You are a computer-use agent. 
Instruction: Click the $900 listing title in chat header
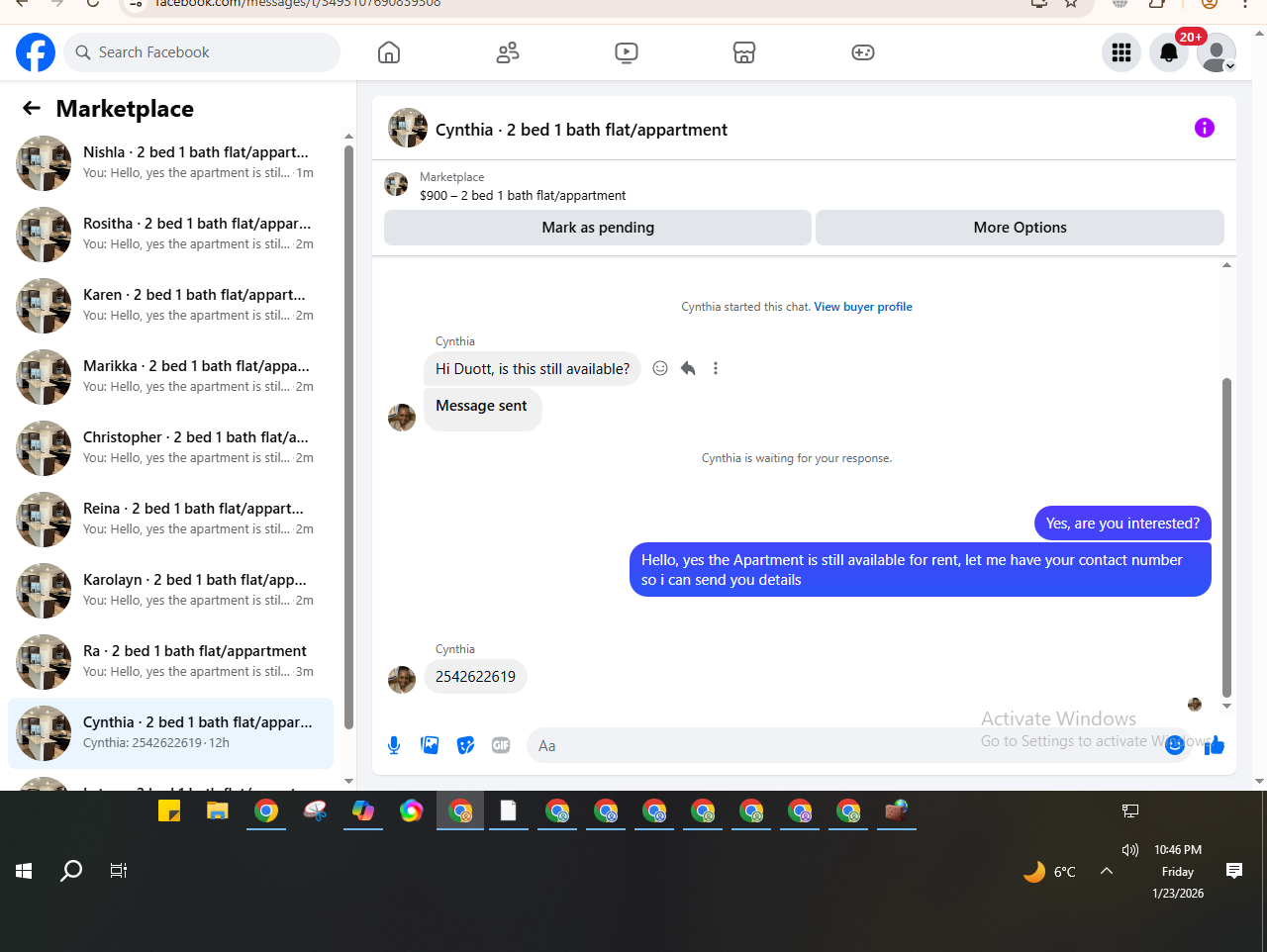523,196
